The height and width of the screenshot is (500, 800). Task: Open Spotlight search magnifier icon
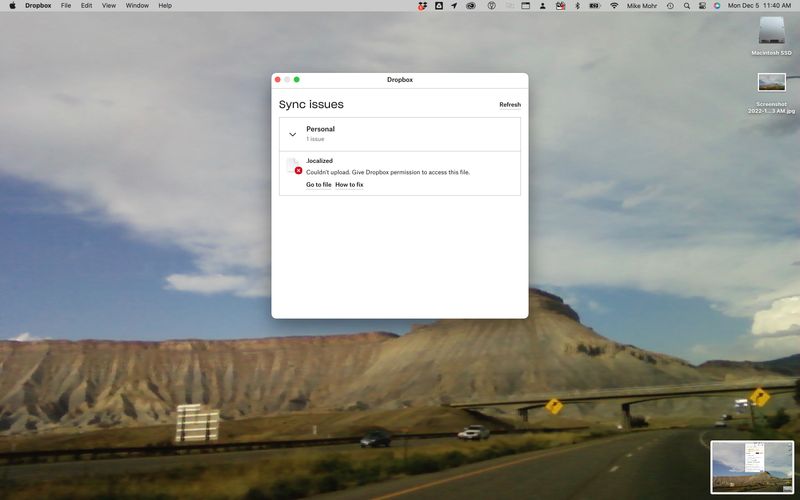(x=687, y=6)
